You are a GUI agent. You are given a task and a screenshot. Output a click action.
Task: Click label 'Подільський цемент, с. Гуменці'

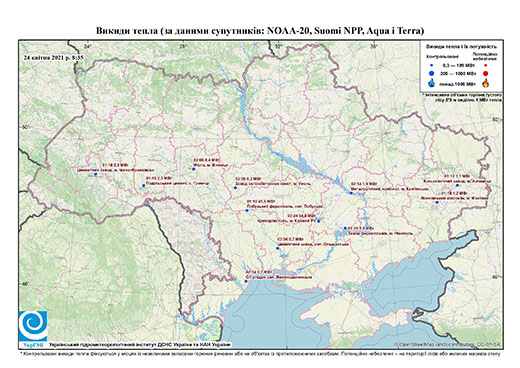177,183
